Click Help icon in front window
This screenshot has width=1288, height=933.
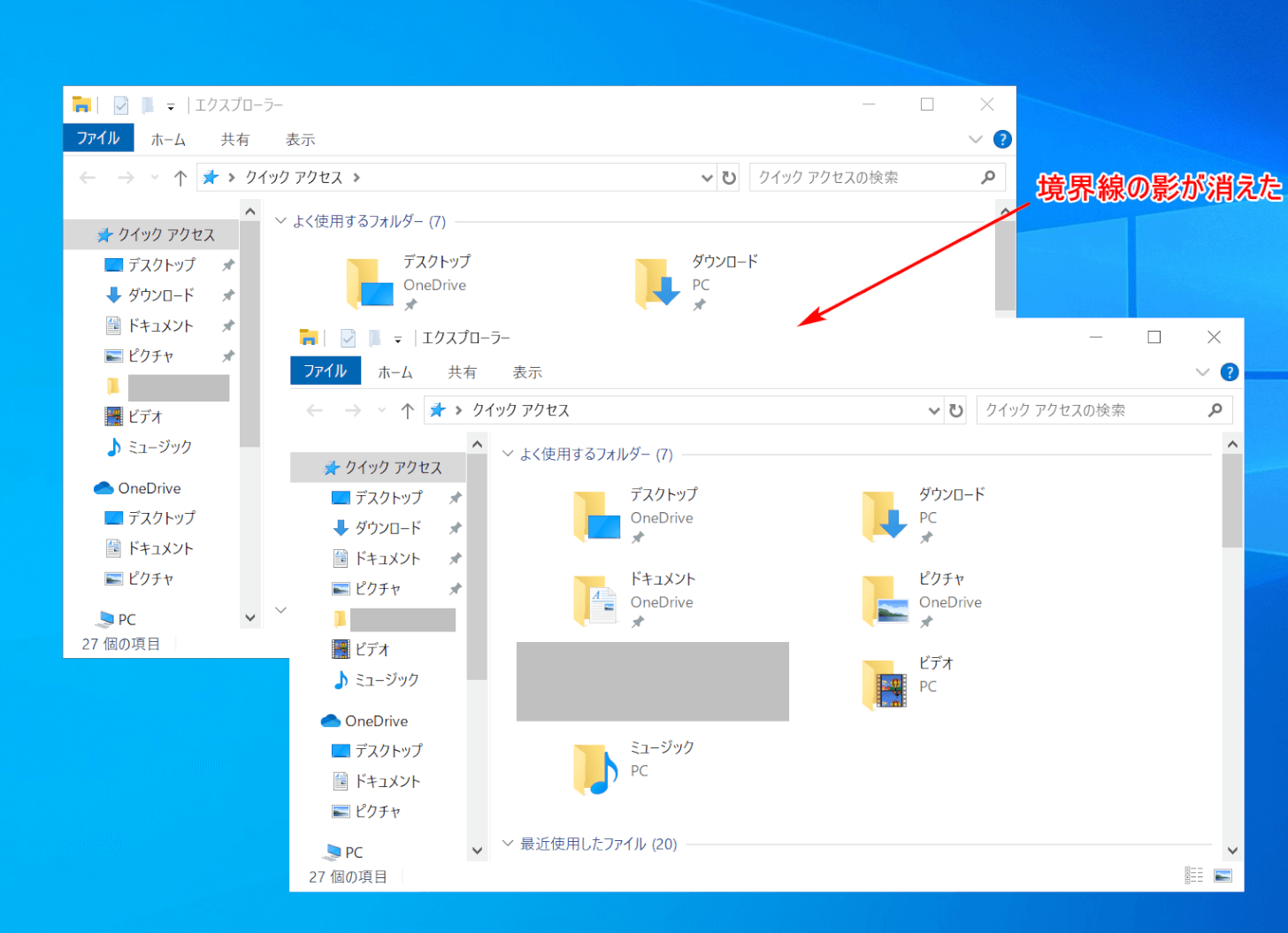(x=1229, y=372)
